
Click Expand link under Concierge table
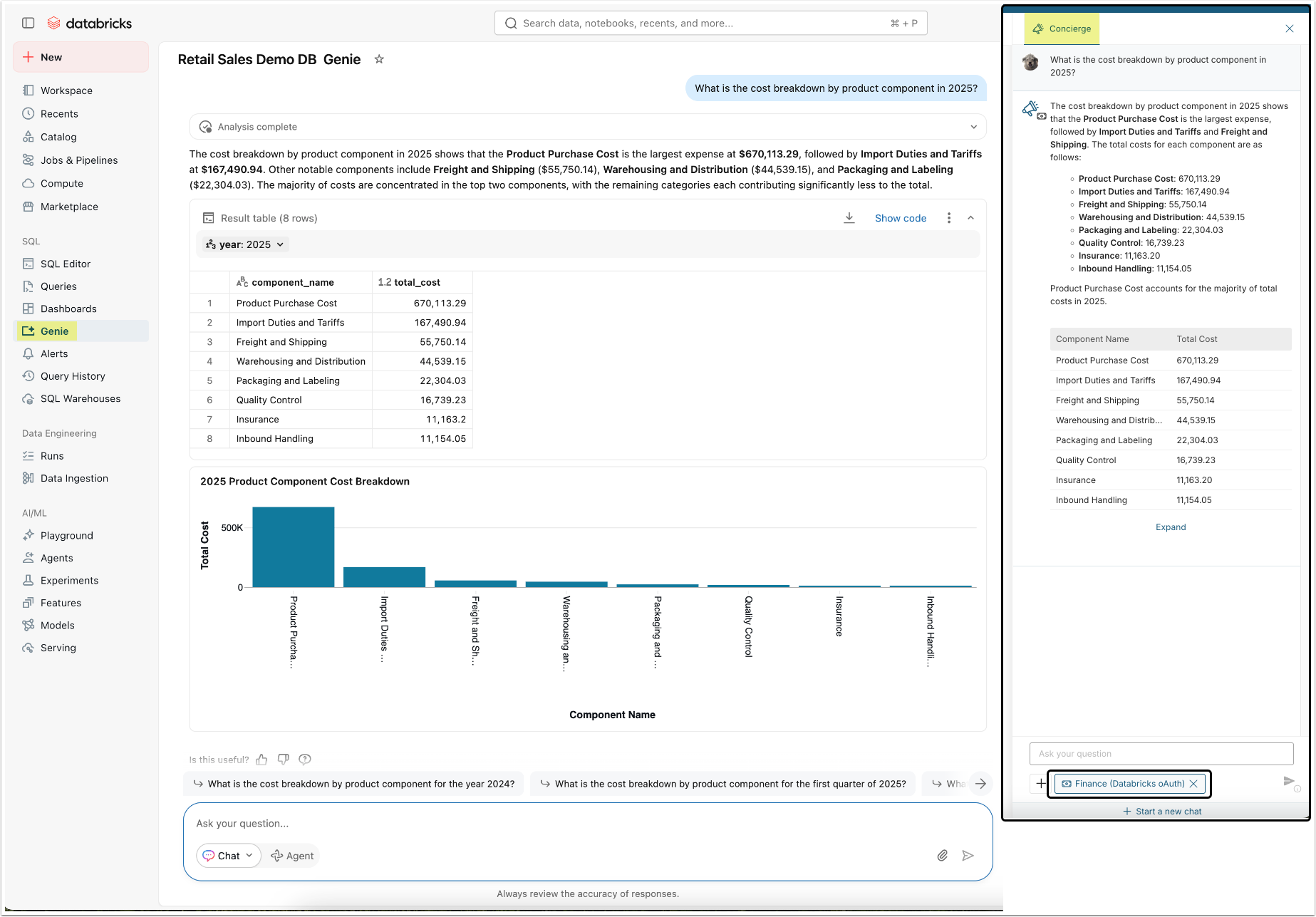[x=1170, y=527]
